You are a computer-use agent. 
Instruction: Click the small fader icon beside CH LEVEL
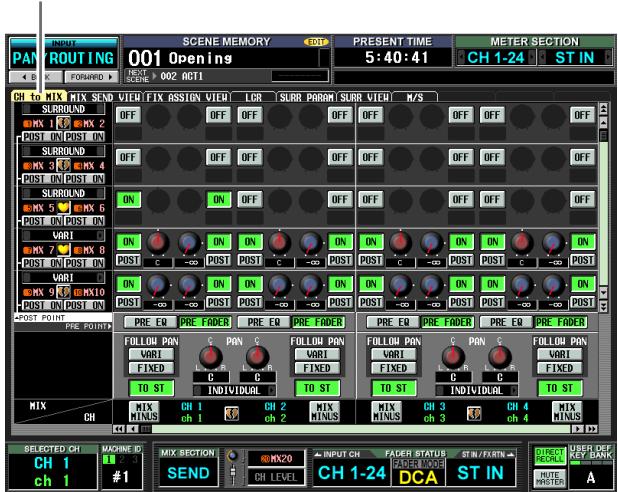click(233, 474)
